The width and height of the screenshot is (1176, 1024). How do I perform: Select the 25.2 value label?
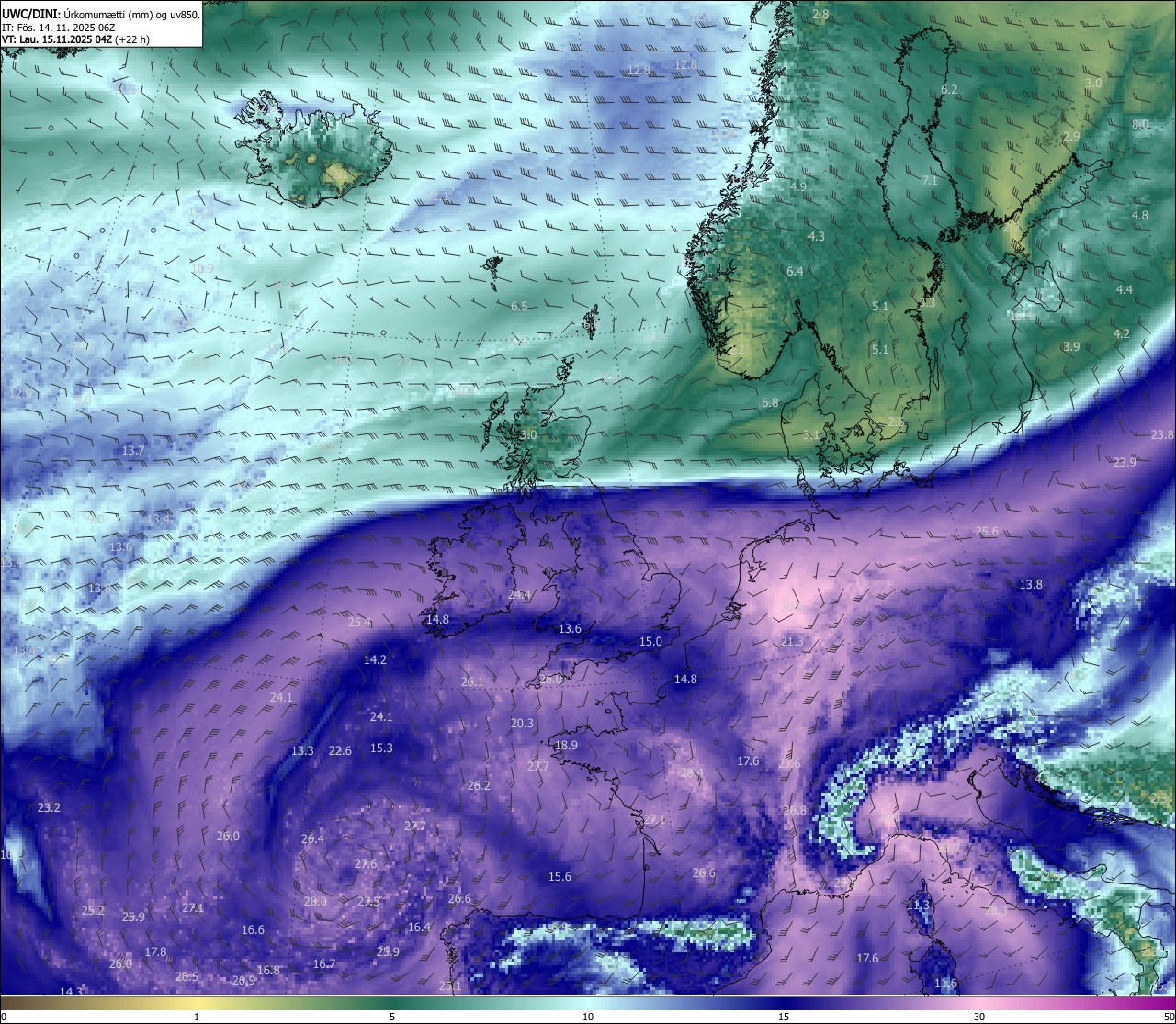[93, 911]
